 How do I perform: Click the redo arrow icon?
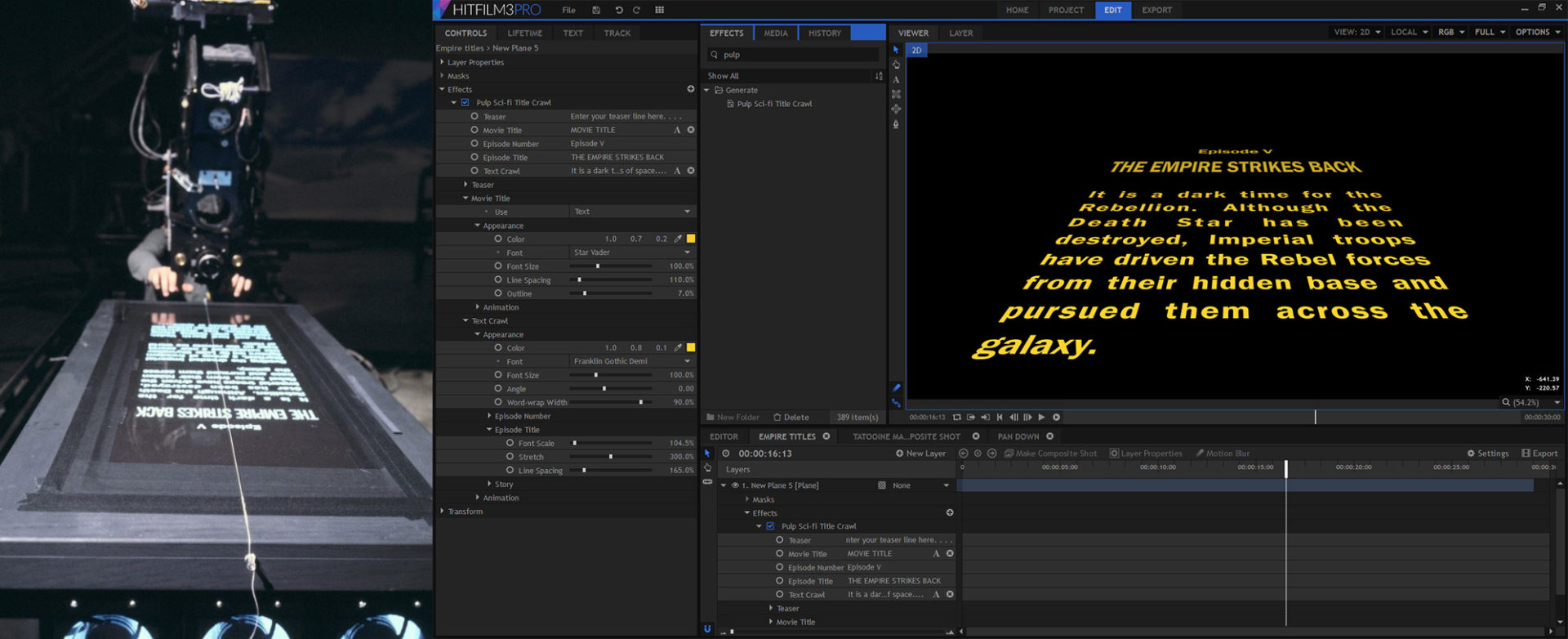(636, 10)
